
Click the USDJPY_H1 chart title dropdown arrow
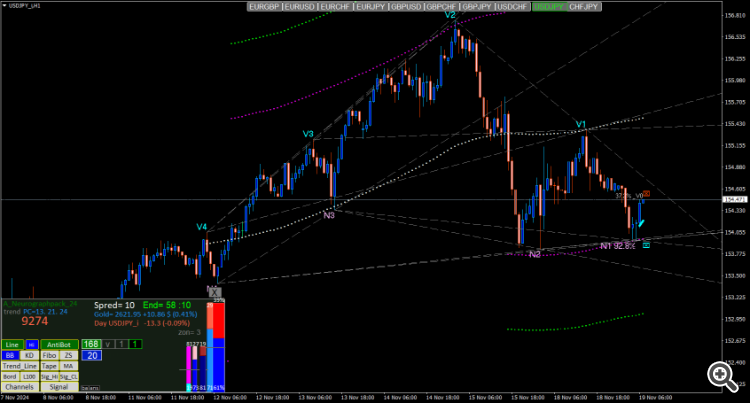click(4, 6)
